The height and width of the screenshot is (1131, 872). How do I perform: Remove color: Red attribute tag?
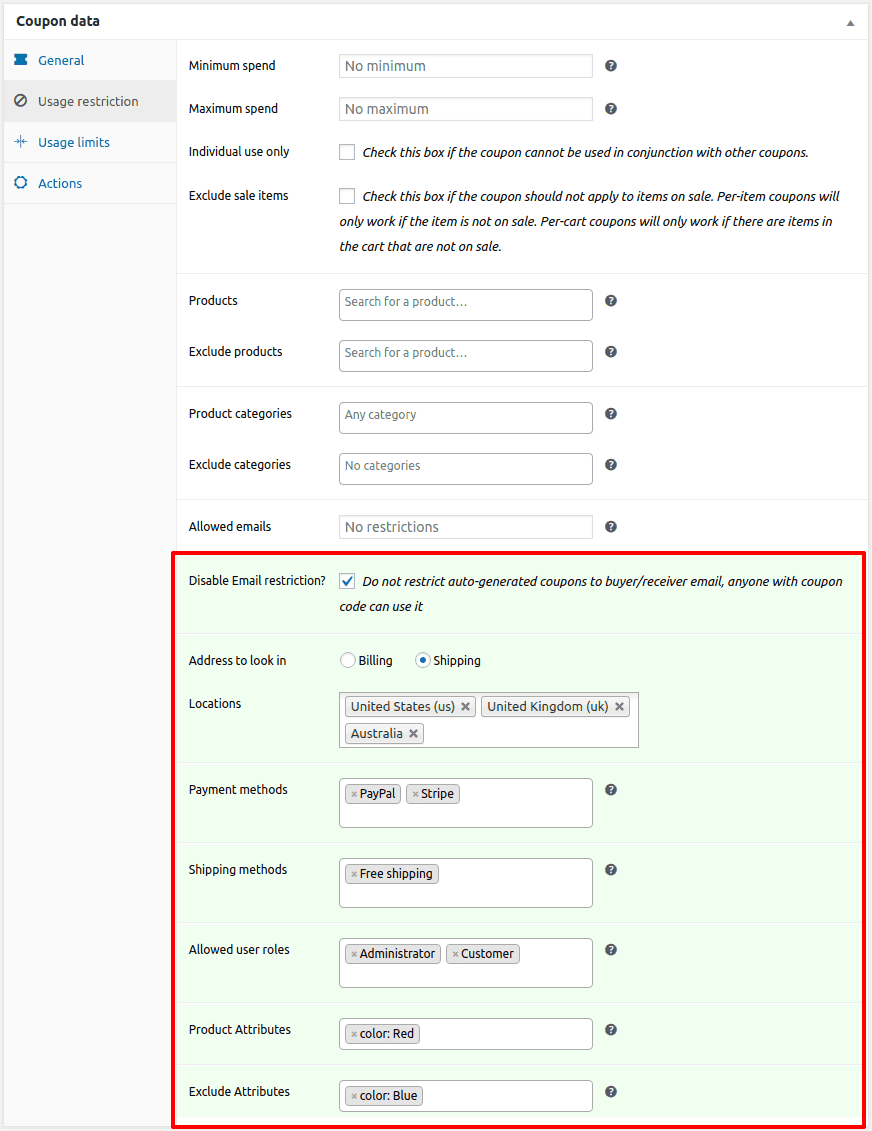coord(354,1034)
